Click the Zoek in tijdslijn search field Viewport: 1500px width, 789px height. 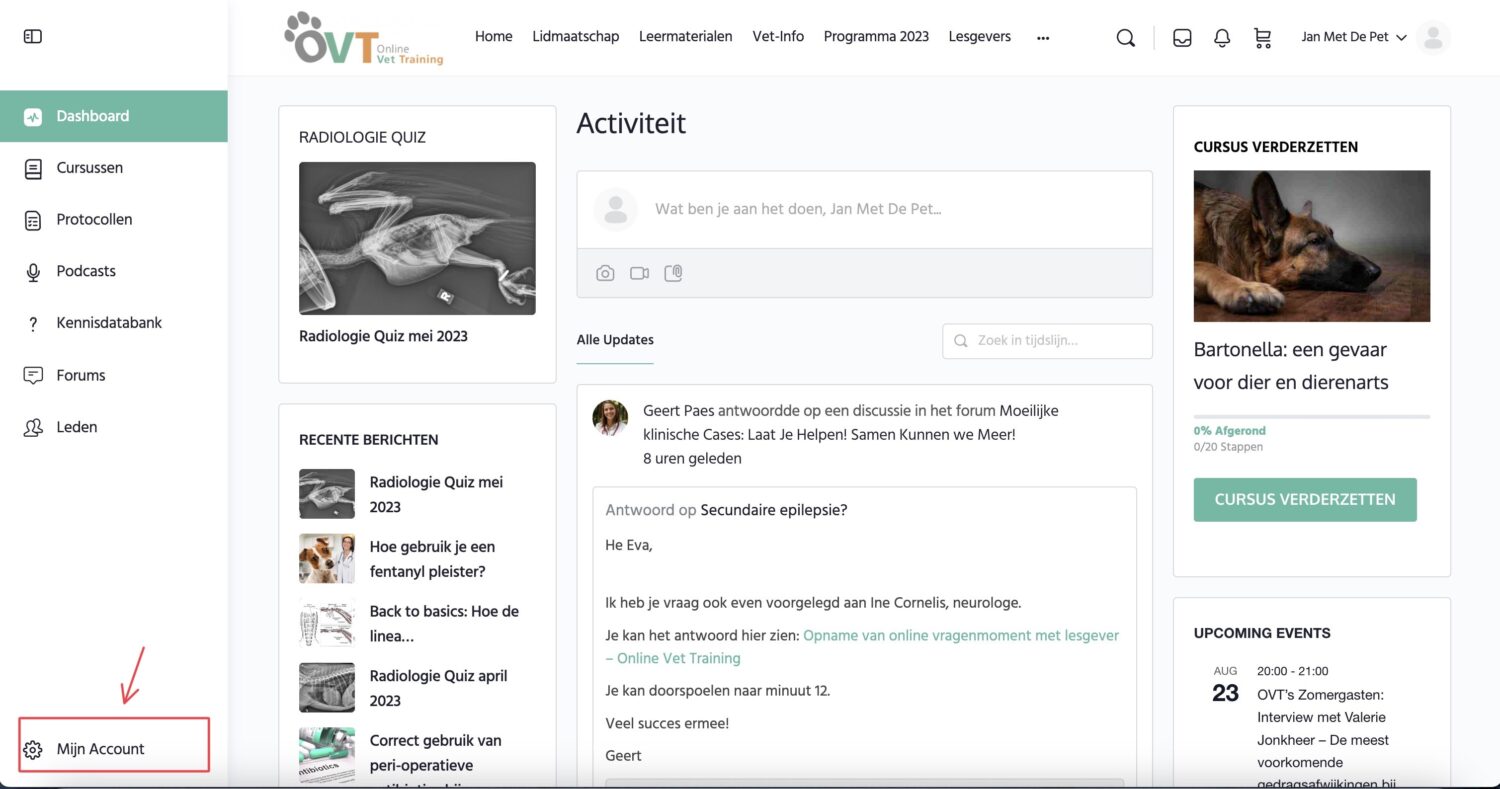(1047, 341)
